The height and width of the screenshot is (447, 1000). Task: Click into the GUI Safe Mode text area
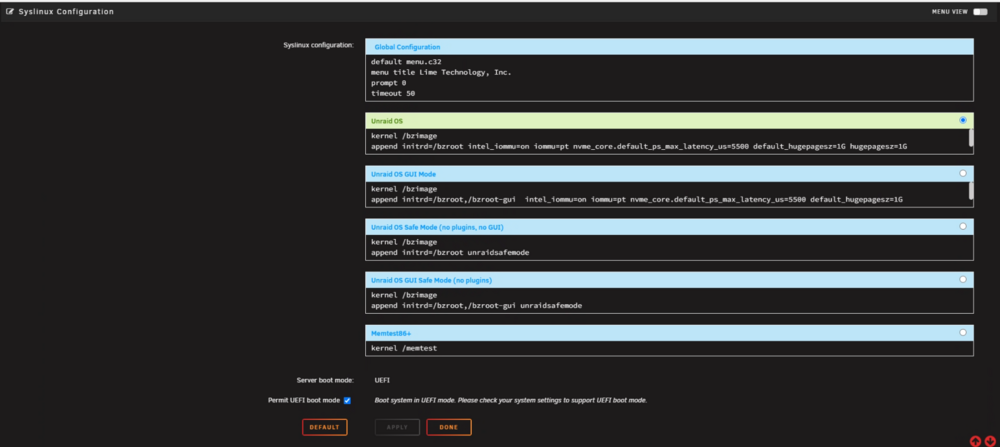point(669,300)
